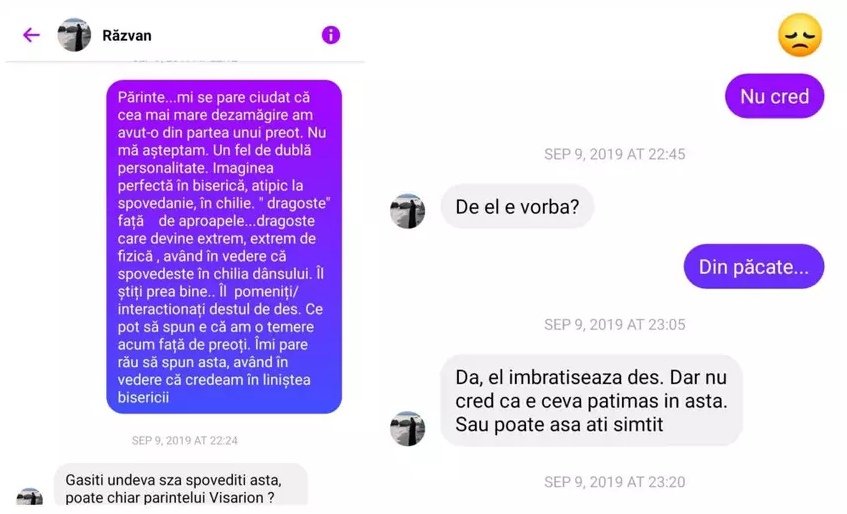This screenshot has width=847, height=514.
Task: Go back using the purple arrow
Action: [x=31, y=35]
